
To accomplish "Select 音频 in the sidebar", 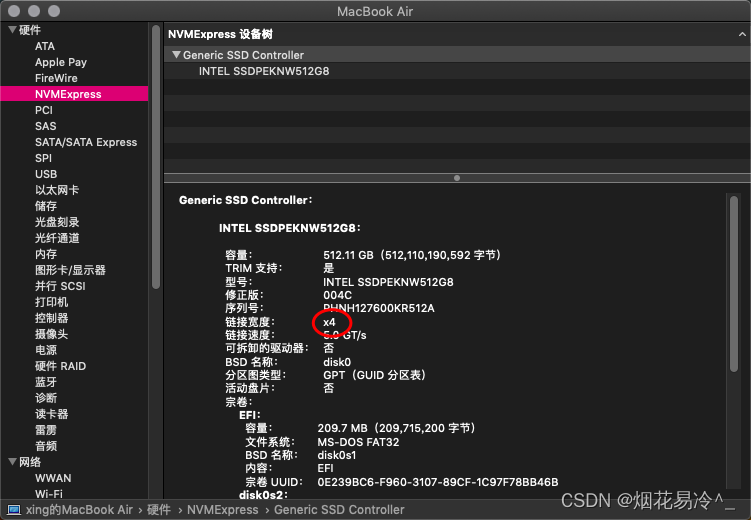I will point(46,446).
